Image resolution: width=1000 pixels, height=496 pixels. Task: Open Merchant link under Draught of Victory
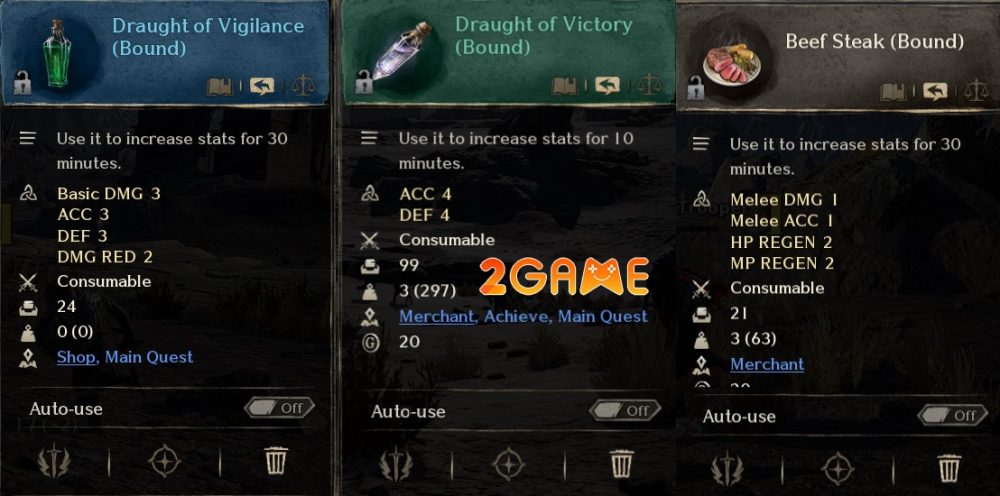click(x=437, y=316)
